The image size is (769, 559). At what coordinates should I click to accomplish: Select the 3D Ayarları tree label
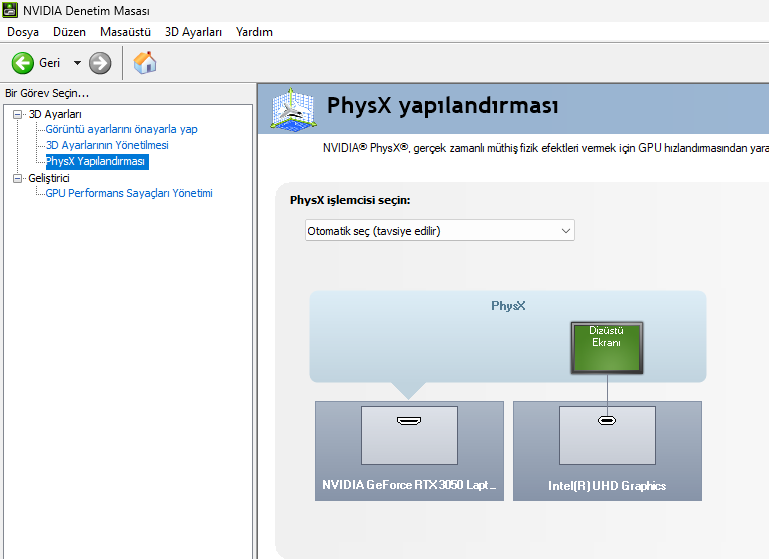click(x=55, y=114)
